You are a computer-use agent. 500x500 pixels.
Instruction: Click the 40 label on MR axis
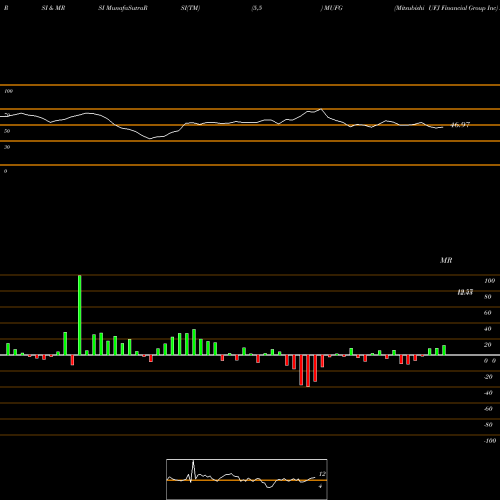pos(488,329)
